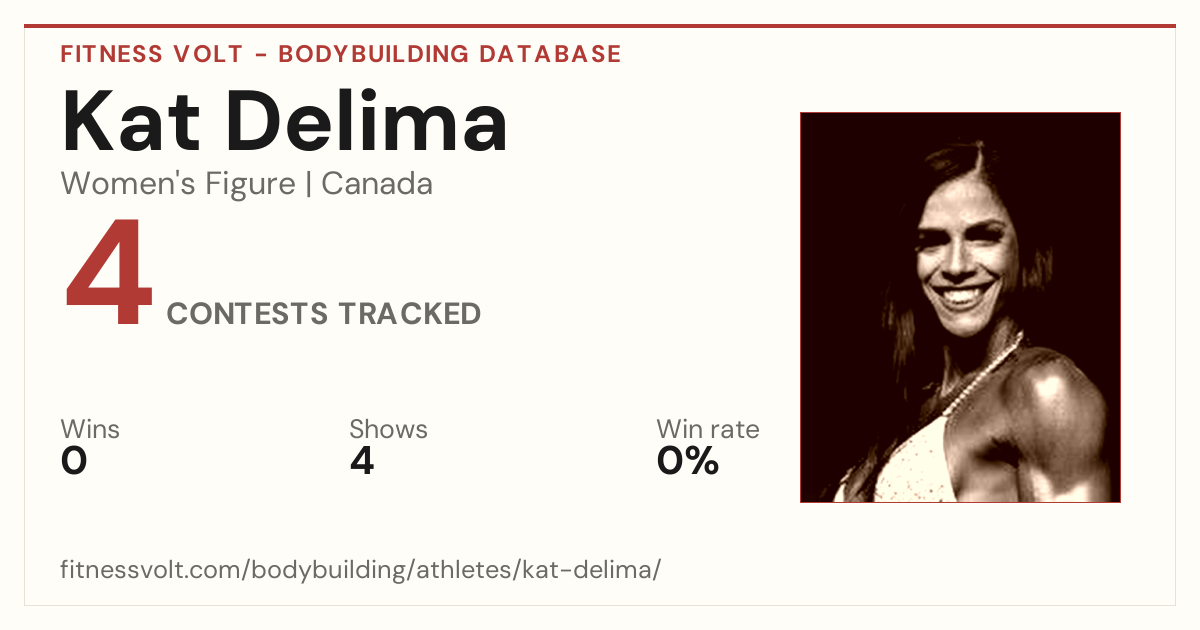Select the Kat Delima name heading
Image resolution: width=1200 pixels, height=630 pixels.
pos(285,120)
